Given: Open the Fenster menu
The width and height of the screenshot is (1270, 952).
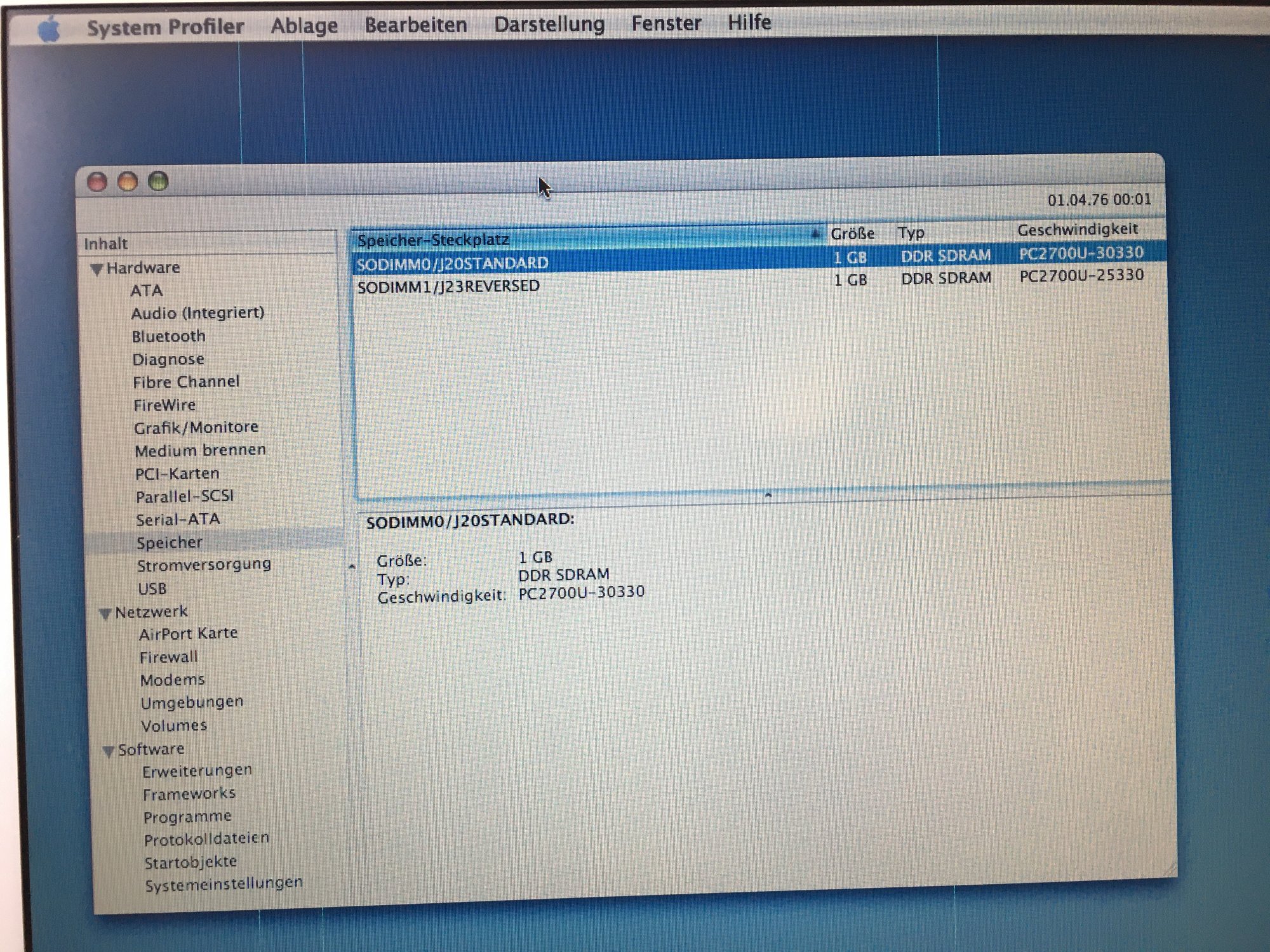Looking at the screenshot, I should point(666,23).
